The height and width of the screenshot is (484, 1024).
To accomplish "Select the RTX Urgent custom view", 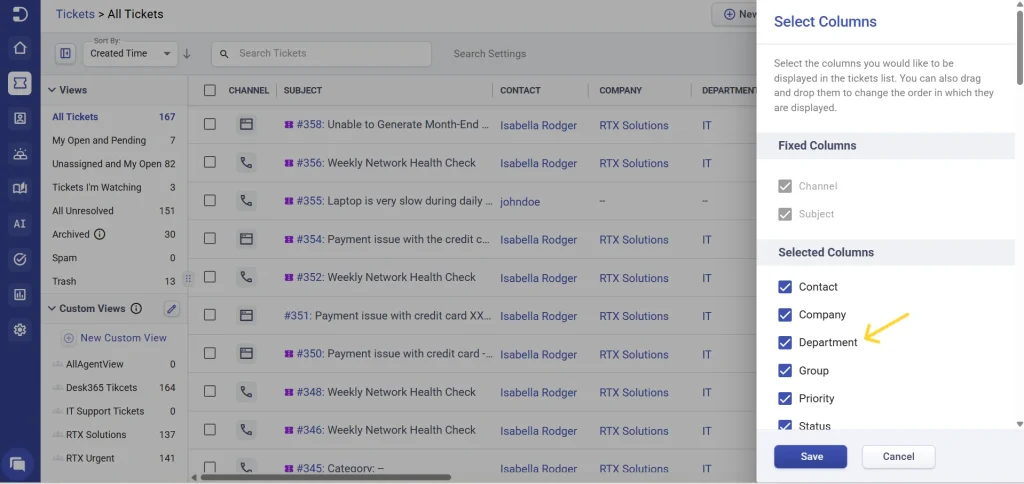I will pyautogui.click(x=90, y=458).
